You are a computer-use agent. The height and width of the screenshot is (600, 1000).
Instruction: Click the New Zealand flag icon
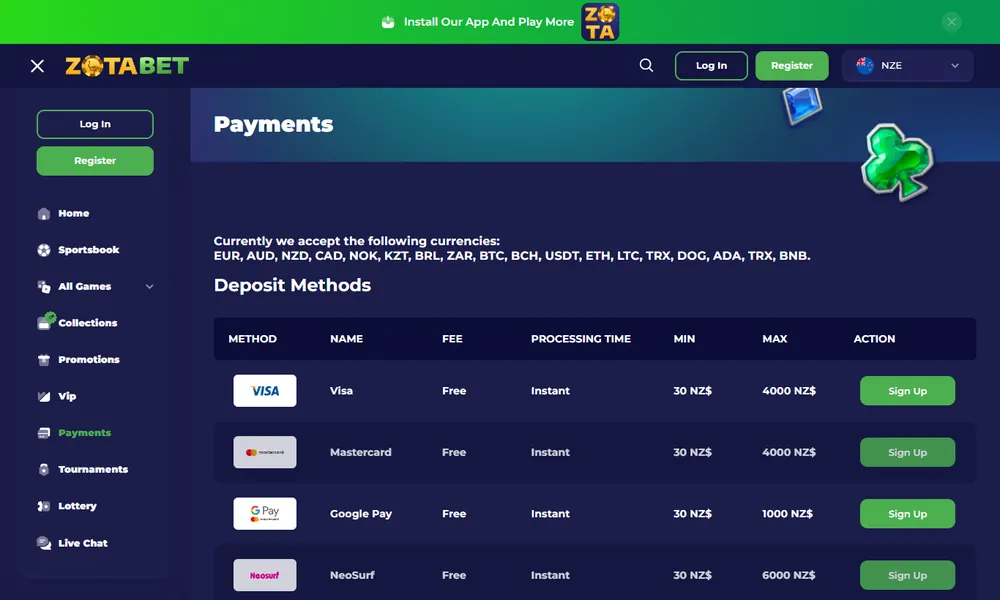pyautogui.click(x=865, y=65)
